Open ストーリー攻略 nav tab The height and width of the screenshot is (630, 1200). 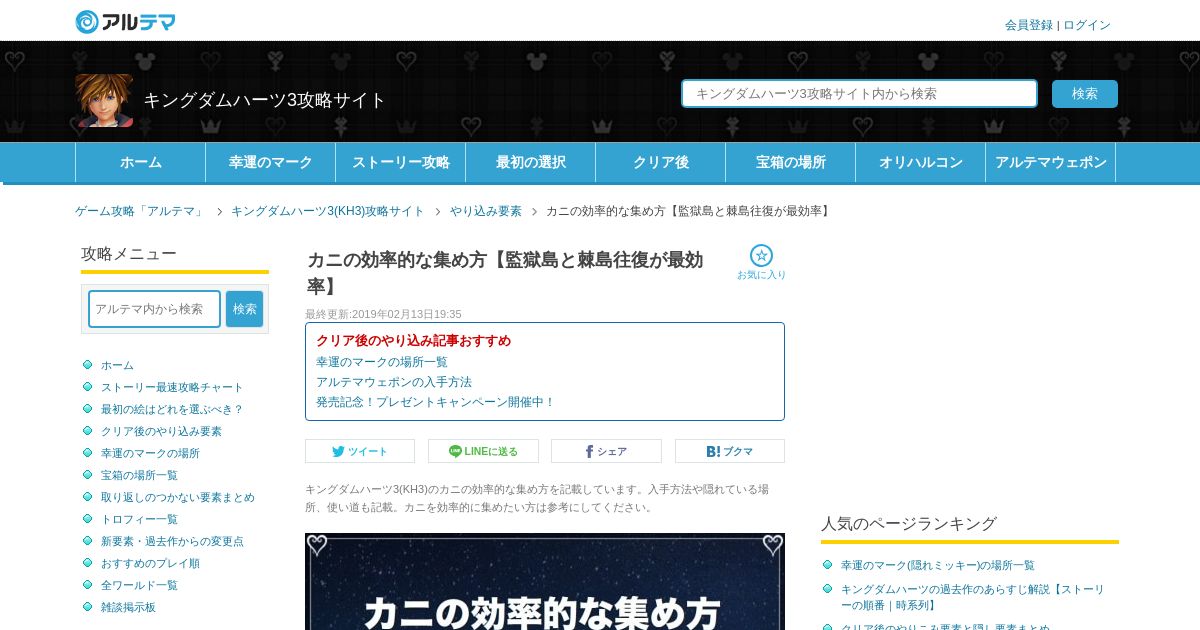coord(400,162)
